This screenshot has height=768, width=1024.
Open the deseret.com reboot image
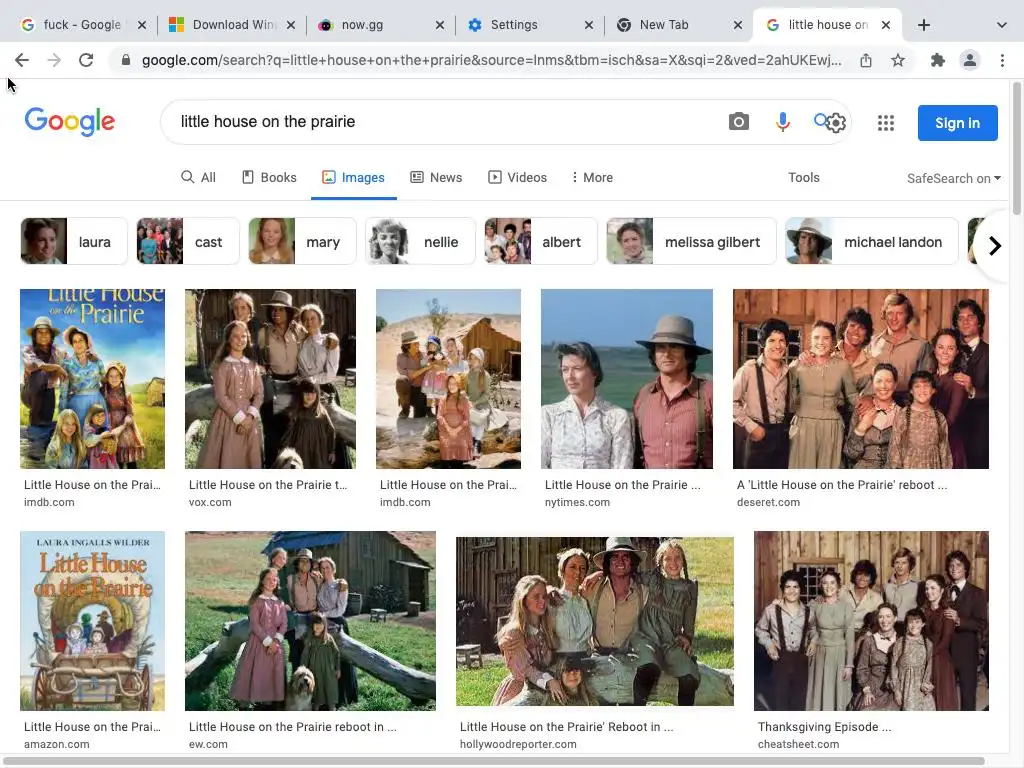point(861,379)
